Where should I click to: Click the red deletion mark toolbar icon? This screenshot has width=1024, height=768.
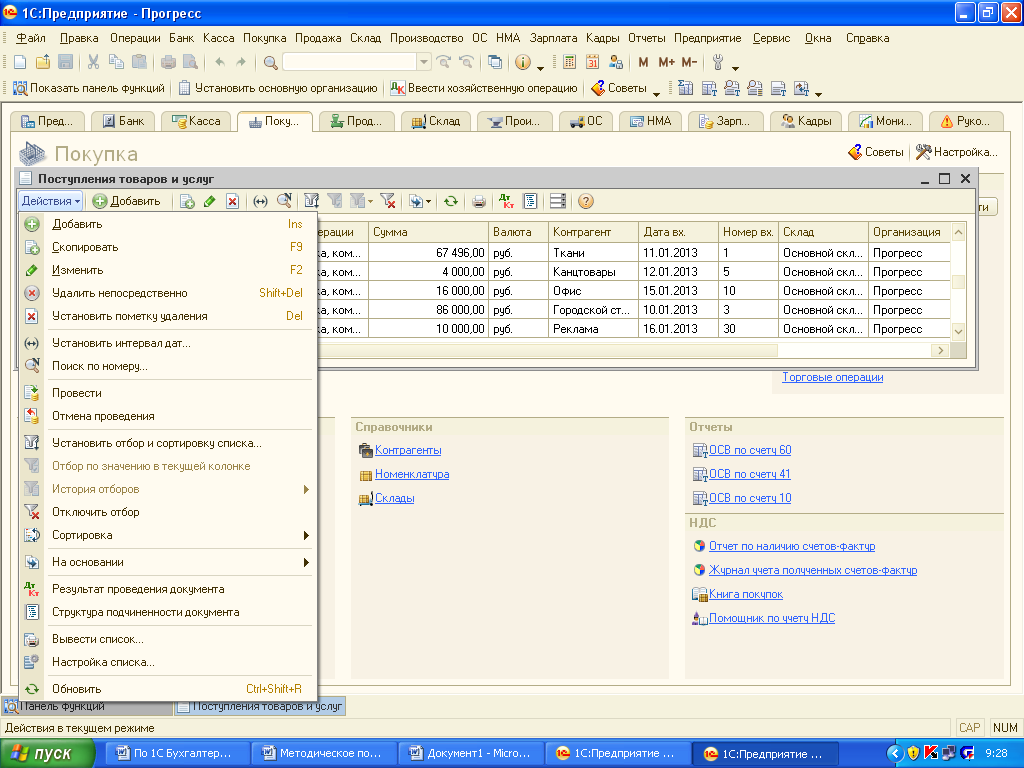click(x=232, y=201)
